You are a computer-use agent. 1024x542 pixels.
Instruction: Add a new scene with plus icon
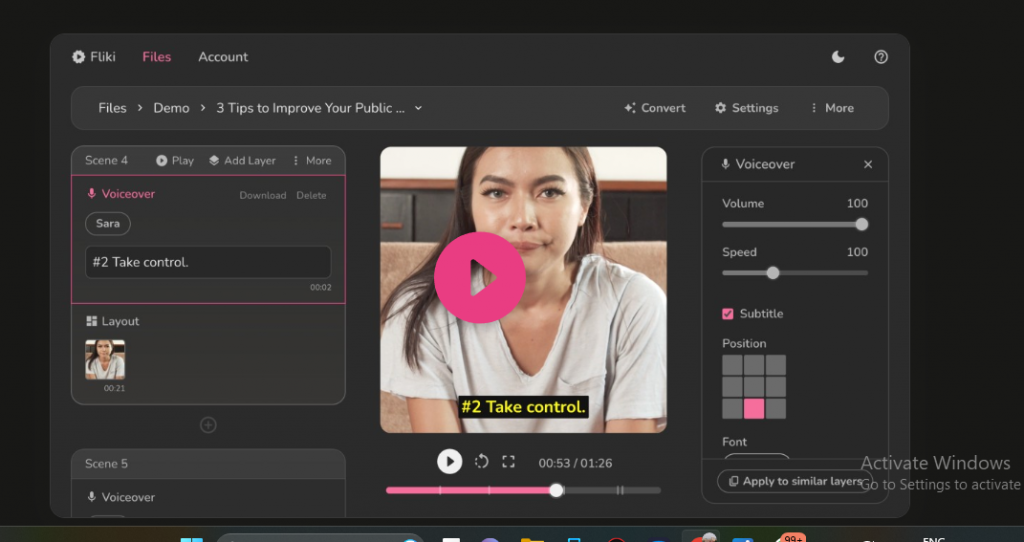(x=208, y=425)
